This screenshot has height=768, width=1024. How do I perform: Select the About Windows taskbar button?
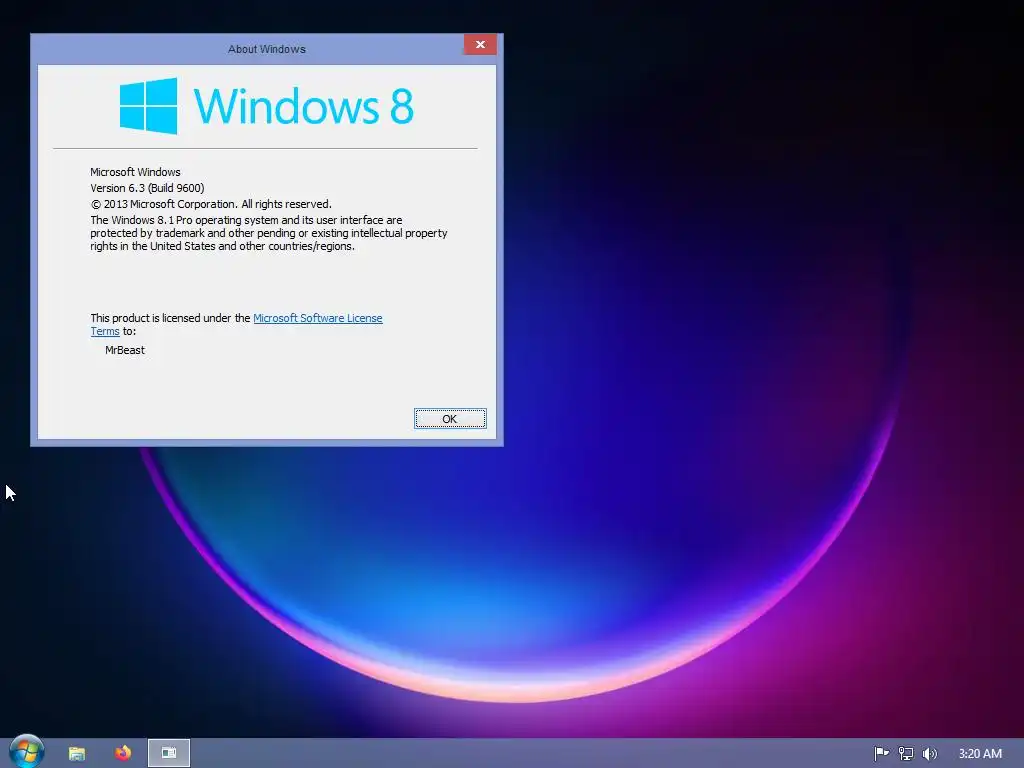pyautogui.click(x=169, y=753)
